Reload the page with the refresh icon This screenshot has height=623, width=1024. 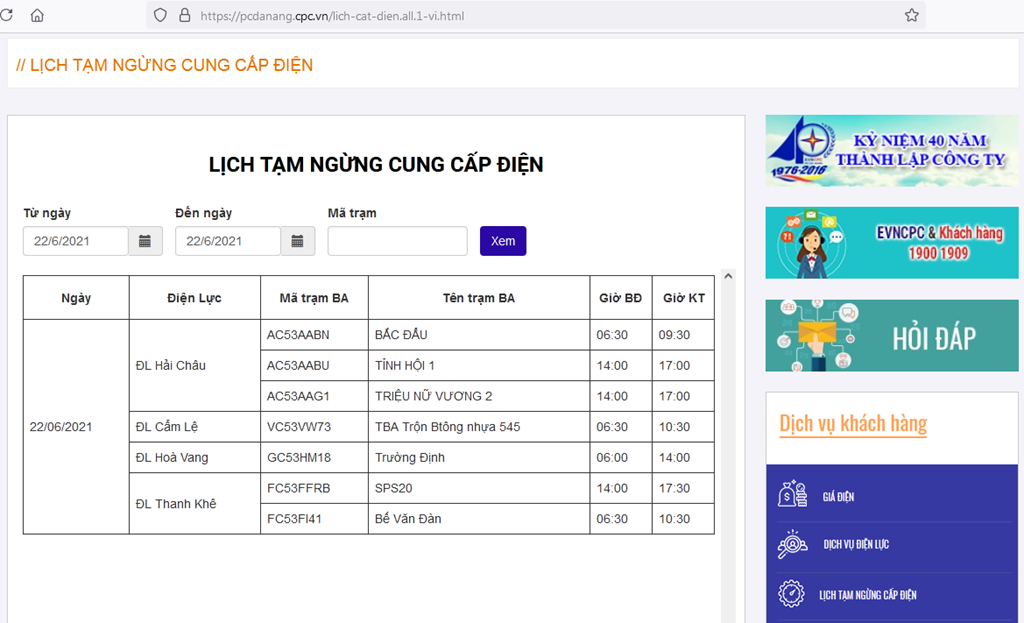coord(6,15)
